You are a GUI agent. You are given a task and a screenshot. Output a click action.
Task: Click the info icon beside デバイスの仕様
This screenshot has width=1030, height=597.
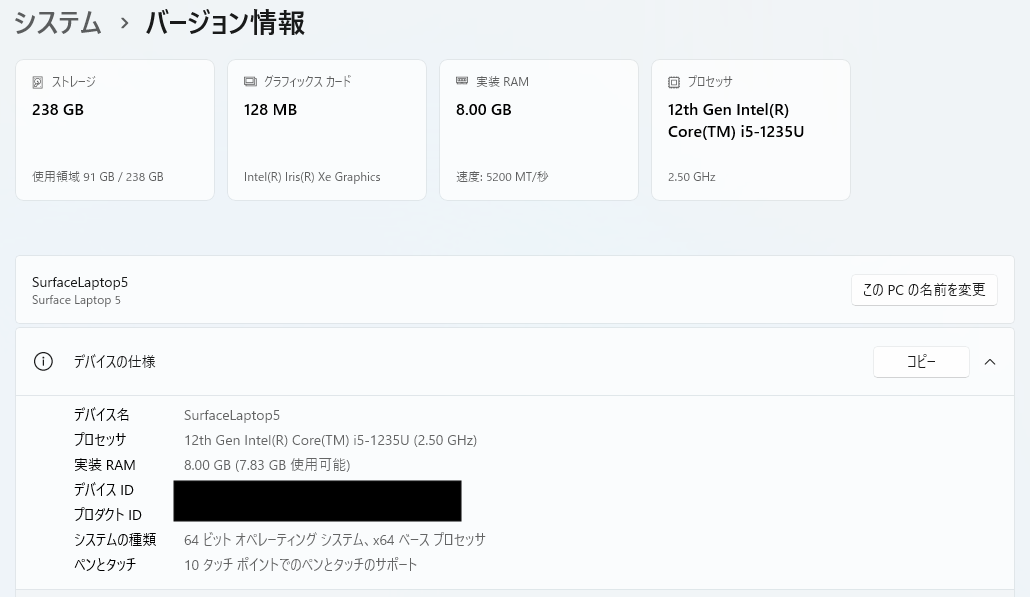[x=43, y=362]
